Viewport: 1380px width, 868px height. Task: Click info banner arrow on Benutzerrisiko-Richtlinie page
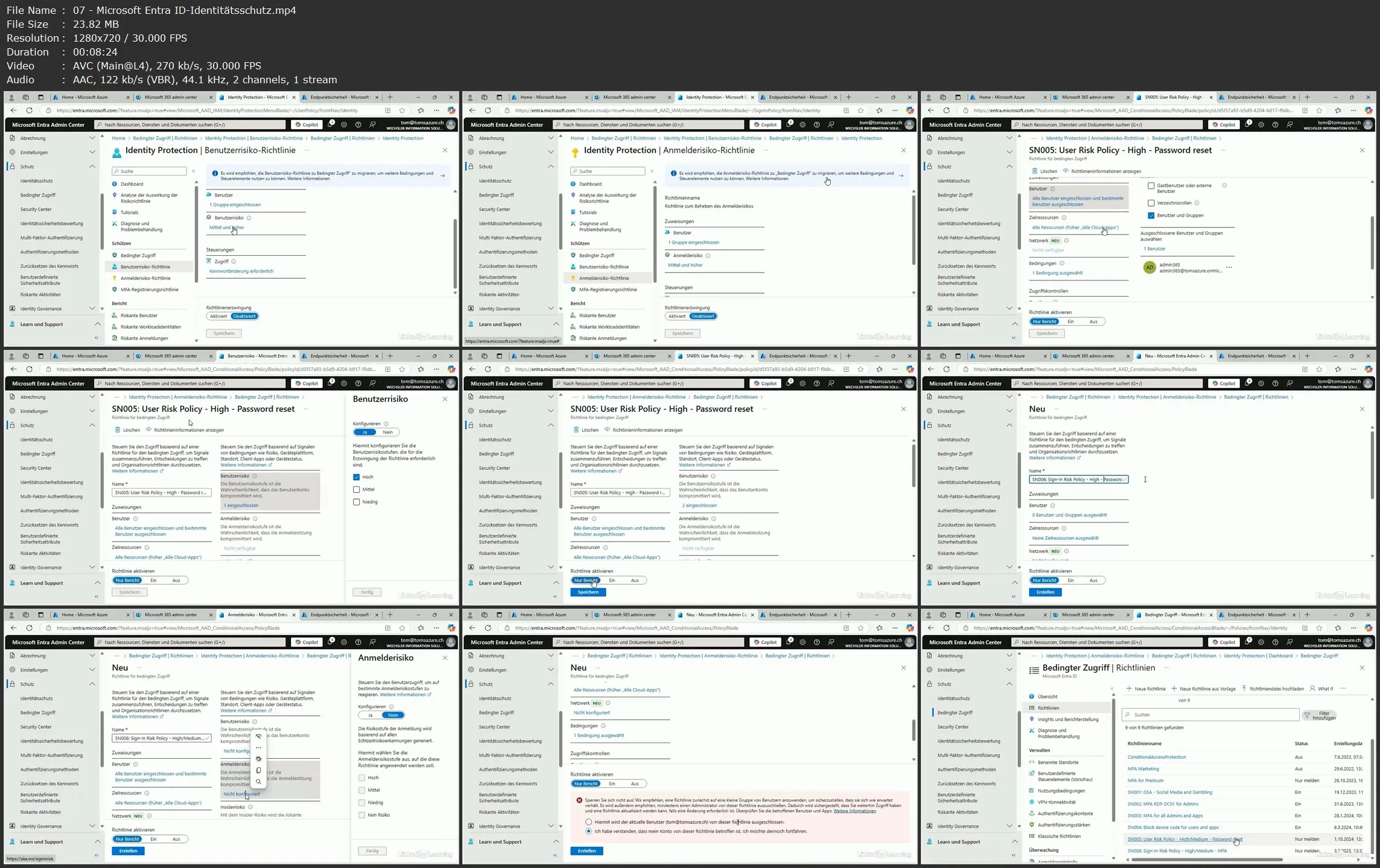[x=442, y=176]
